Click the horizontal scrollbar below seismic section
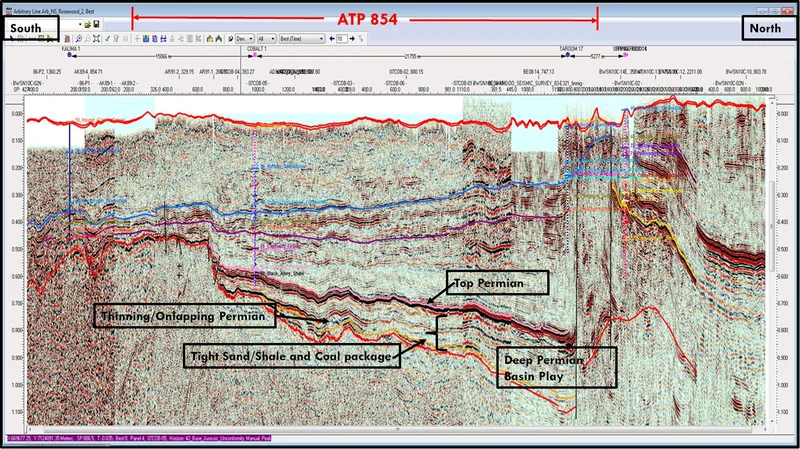 click(x=398, y=430)
